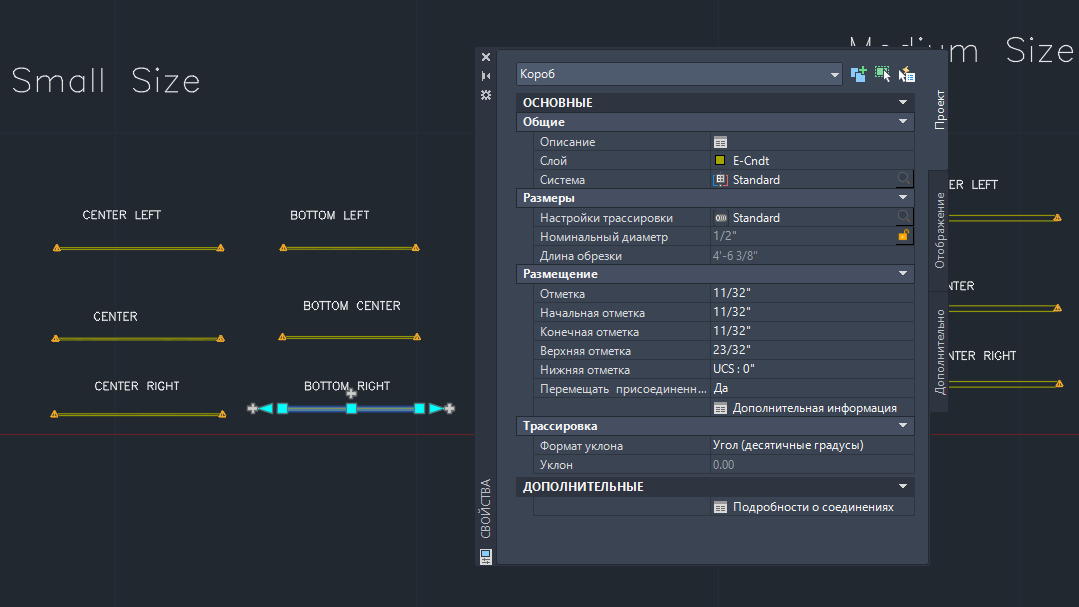Collapse the Трассировка category

903,426
